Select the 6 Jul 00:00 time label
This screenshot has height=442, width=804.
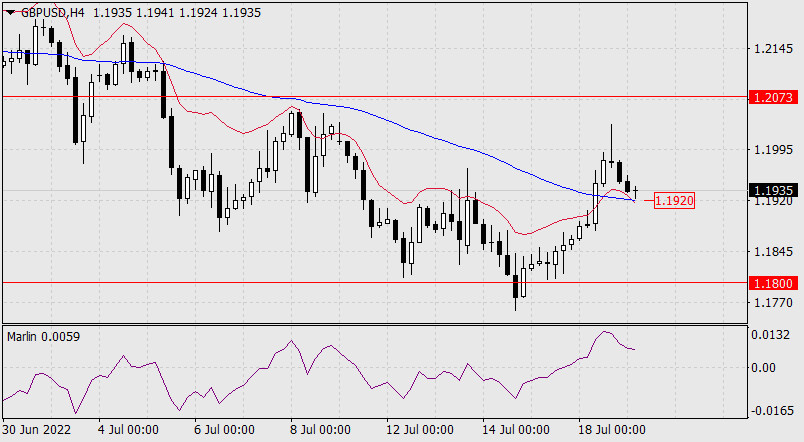(224, 429)
